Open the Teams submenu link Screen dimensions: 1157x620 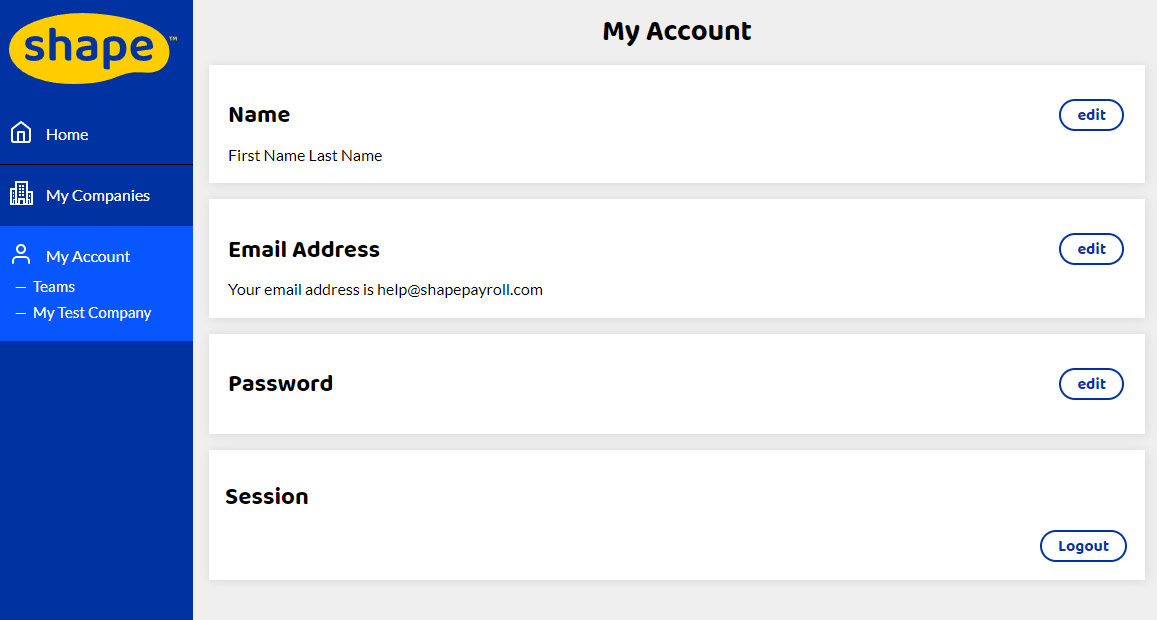tap(54, 286)
